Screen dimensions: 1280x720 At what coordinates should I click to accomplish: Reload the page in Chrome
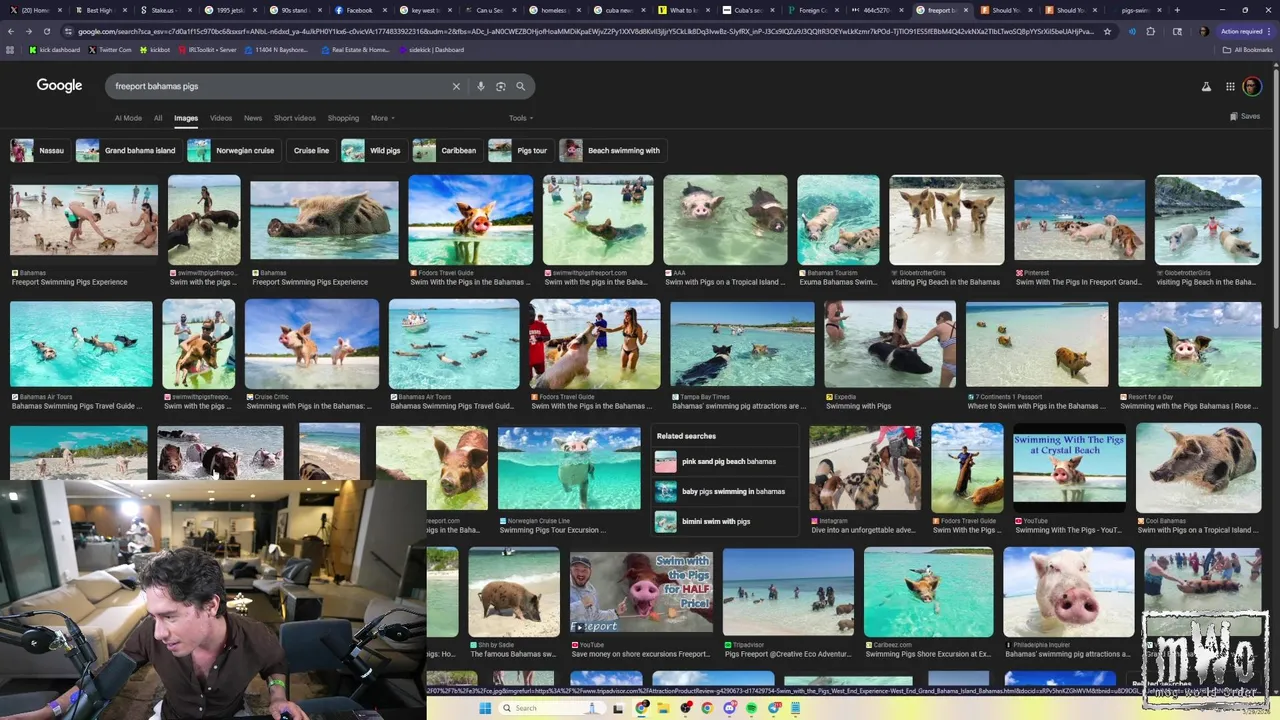click(46, 31)
